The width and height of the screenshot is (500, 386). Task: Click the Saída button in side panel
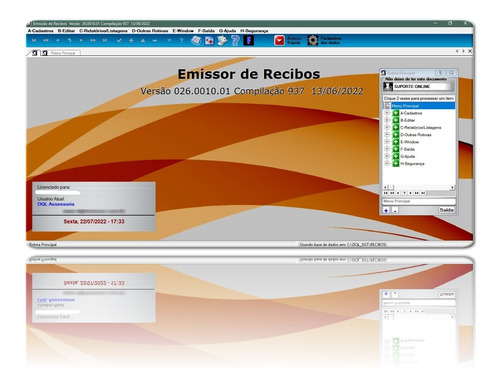click(x=446, y=210)
